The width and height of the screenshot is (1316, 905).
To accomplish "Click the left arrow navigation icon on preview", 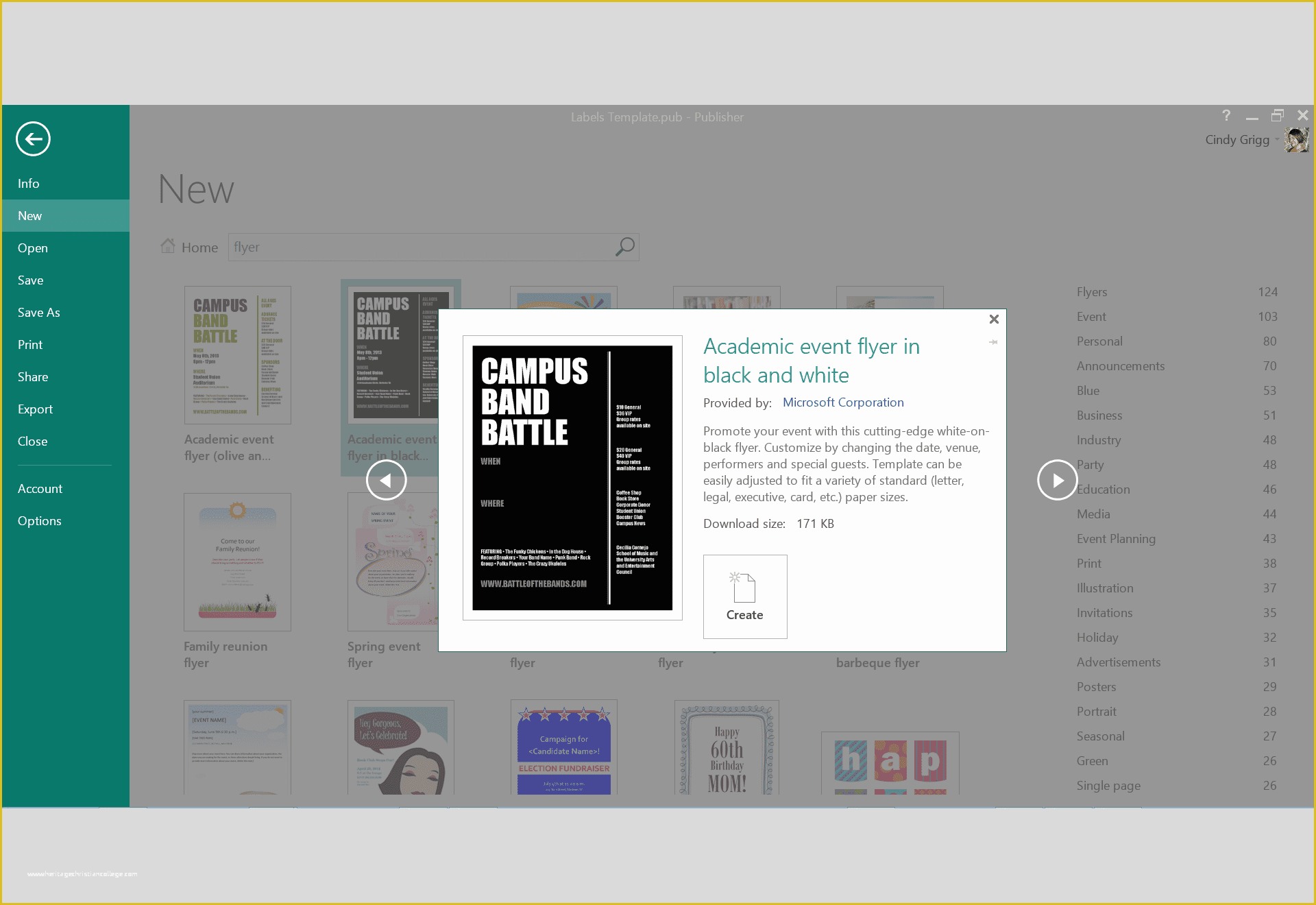I will (x=385, y=480).
